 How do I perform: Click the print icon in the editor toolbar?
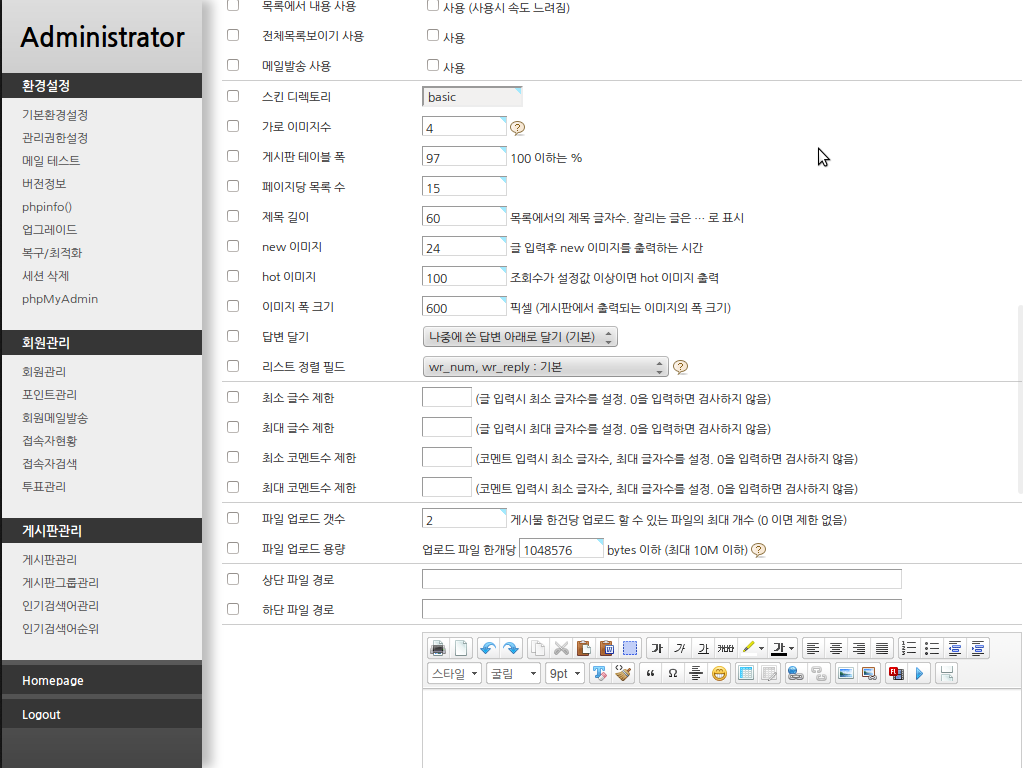(438, 648)
